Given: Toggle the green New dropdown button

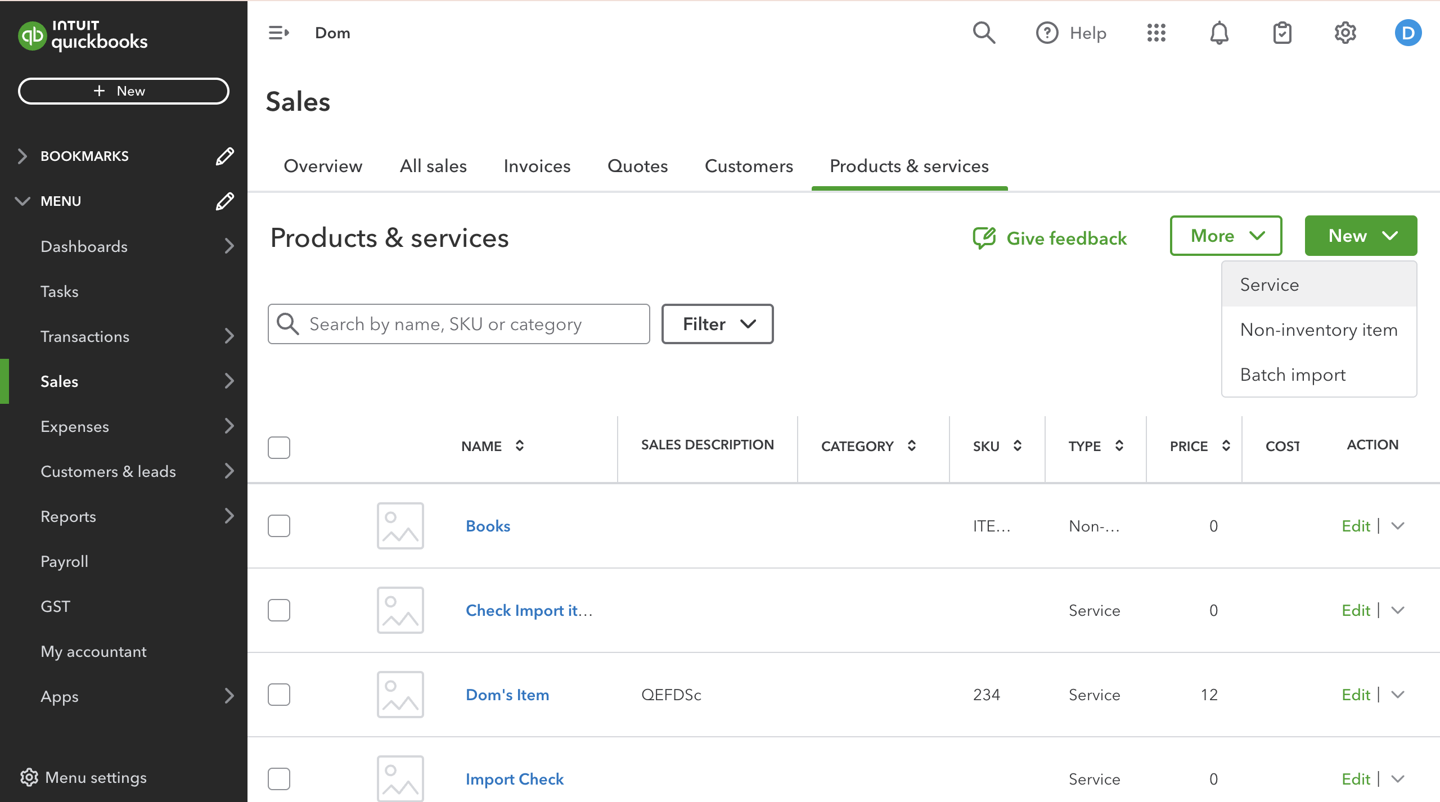Looking at the screenshot, I should coord(1361,236).
